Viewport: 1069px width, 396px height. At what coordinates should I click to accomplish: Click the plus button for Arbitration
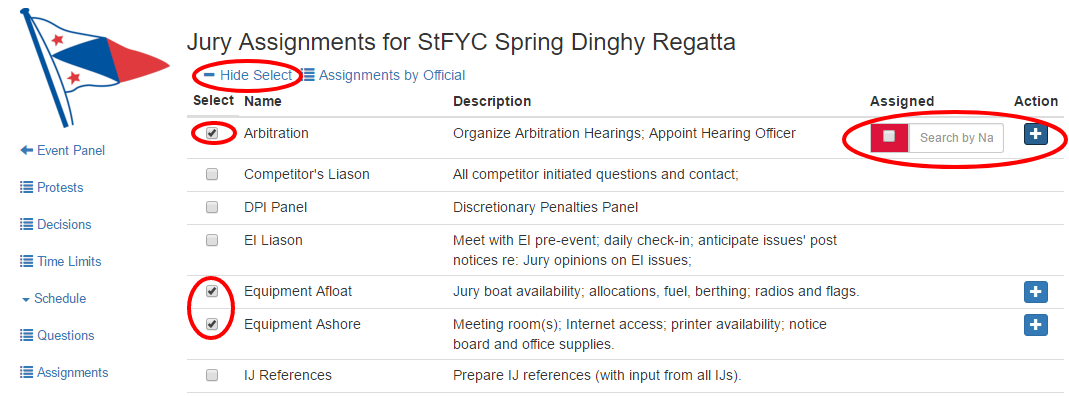(1036, 134)
